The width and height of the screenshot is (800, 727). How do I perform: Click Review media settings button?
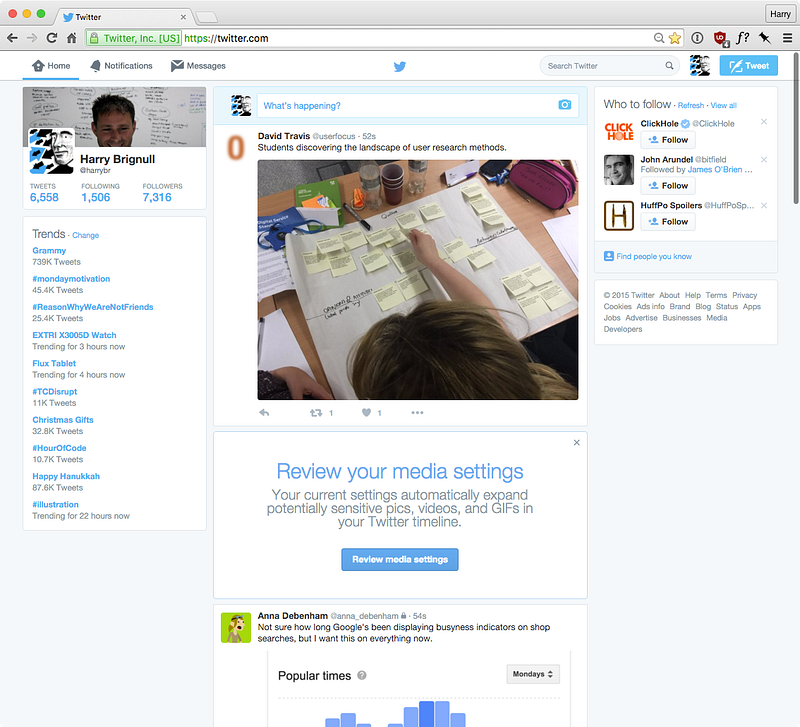399,560
